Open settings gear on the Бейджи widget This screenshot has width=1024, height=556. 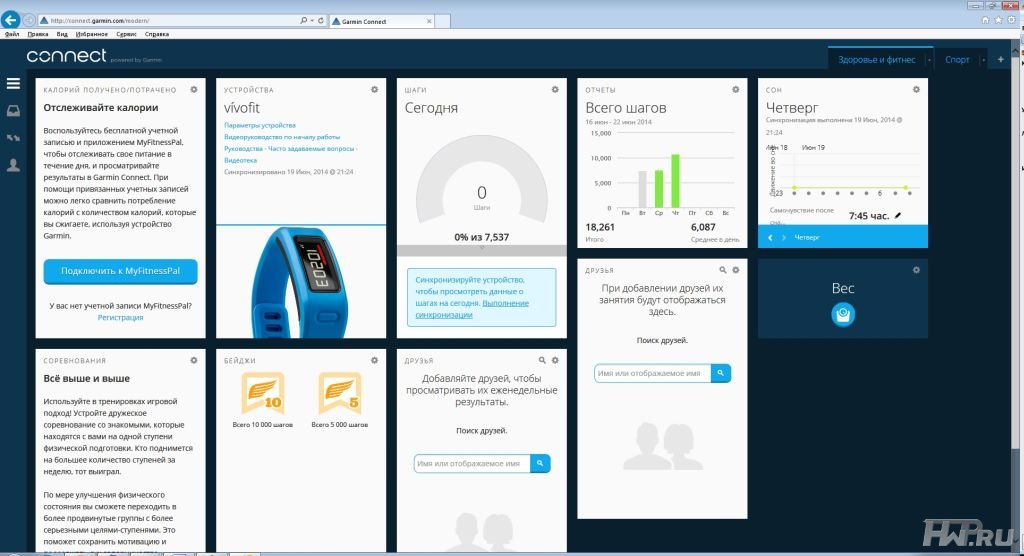[374, 360]
